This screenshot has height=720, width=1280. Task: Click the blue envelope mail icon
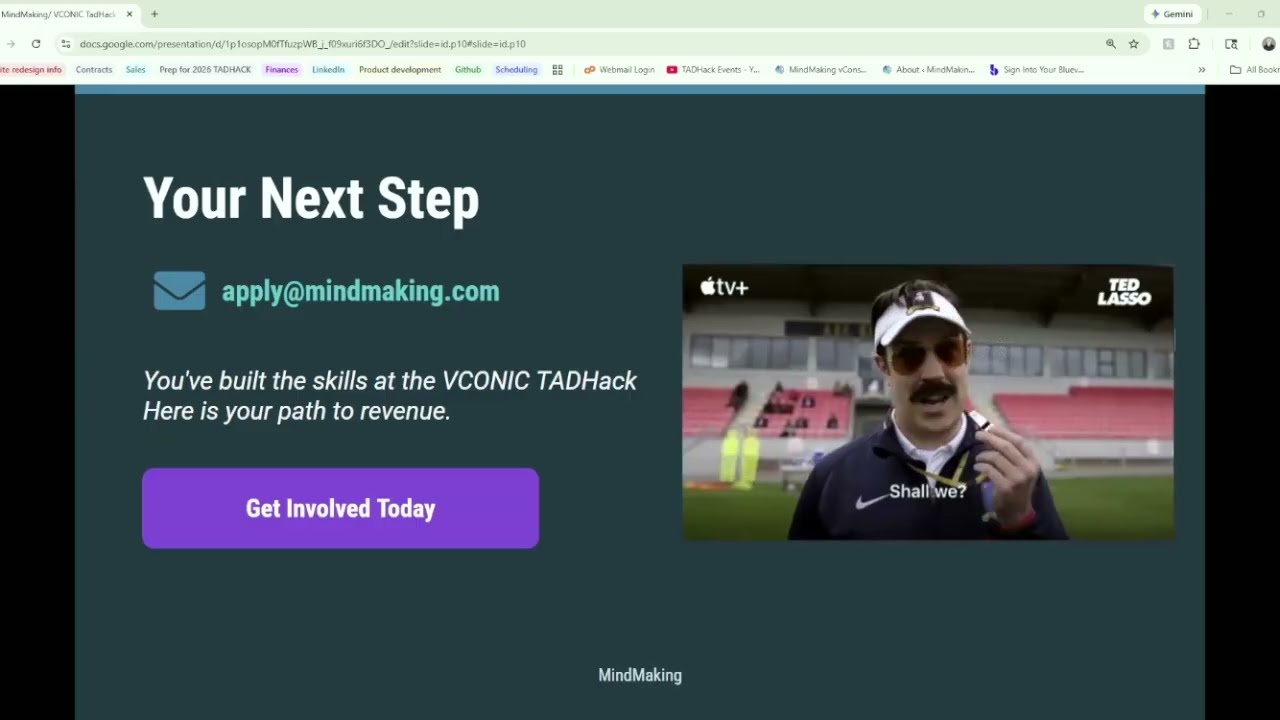tap(179, 291)
